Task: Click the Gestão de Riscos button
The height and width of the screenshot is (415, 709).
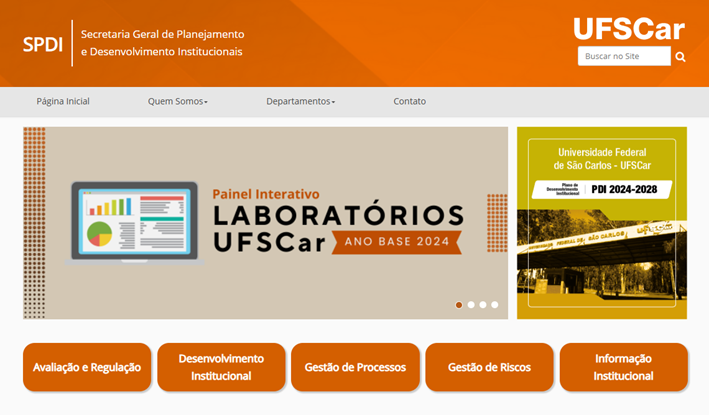Action: coord(489,367)
